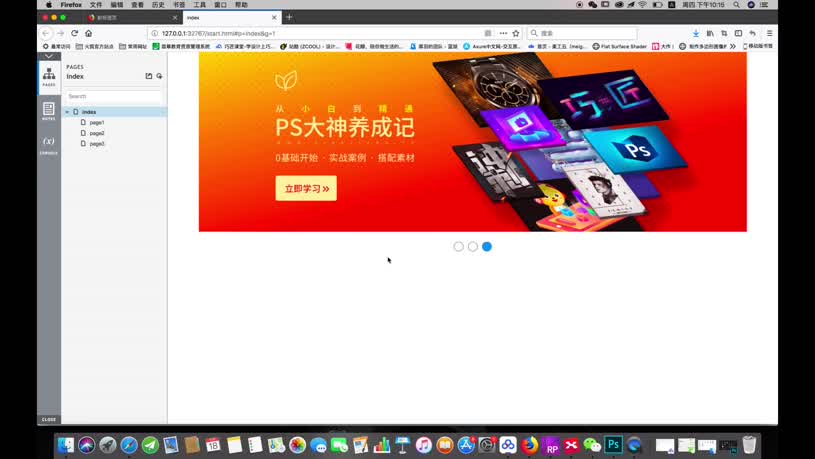The width and height of the screenshot is (815, 459).
Task: Open Finder from the Dock
Action: coord(65,445)
